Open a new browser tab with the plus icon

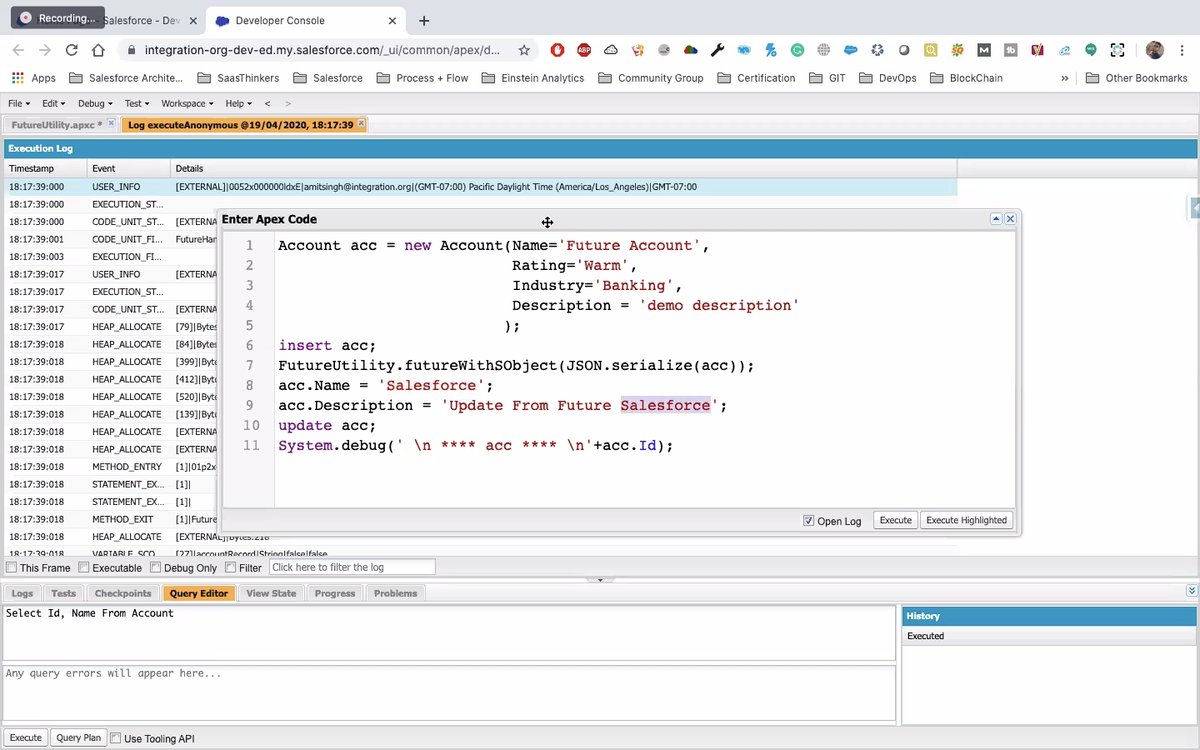point(424,20)
